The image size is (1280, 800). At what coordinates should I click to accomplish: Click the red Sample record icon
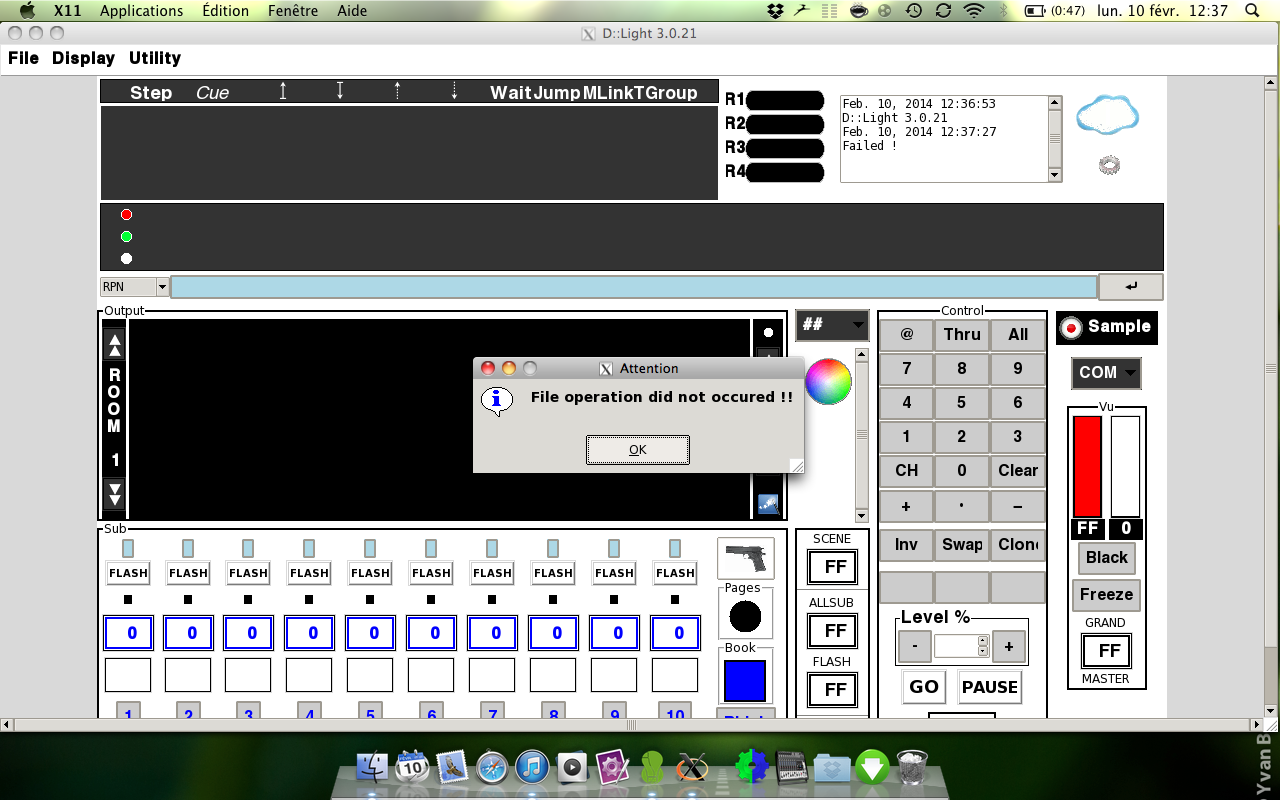coord(1072,327)
